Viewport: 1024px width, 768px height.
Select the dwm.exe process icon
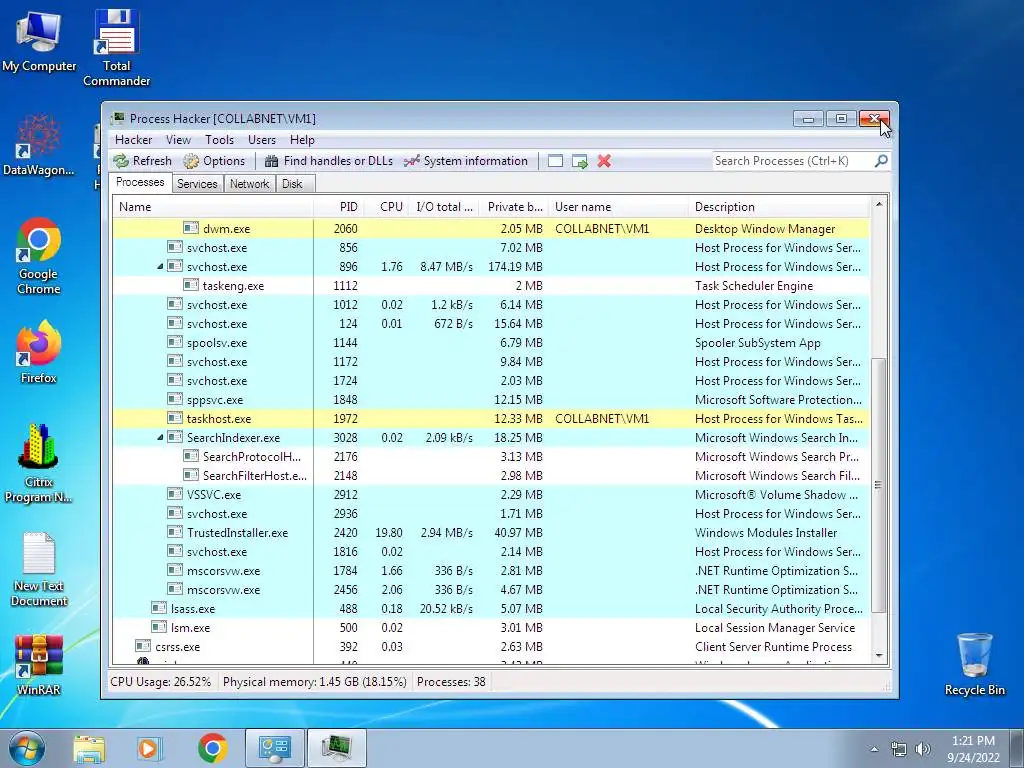191,228
